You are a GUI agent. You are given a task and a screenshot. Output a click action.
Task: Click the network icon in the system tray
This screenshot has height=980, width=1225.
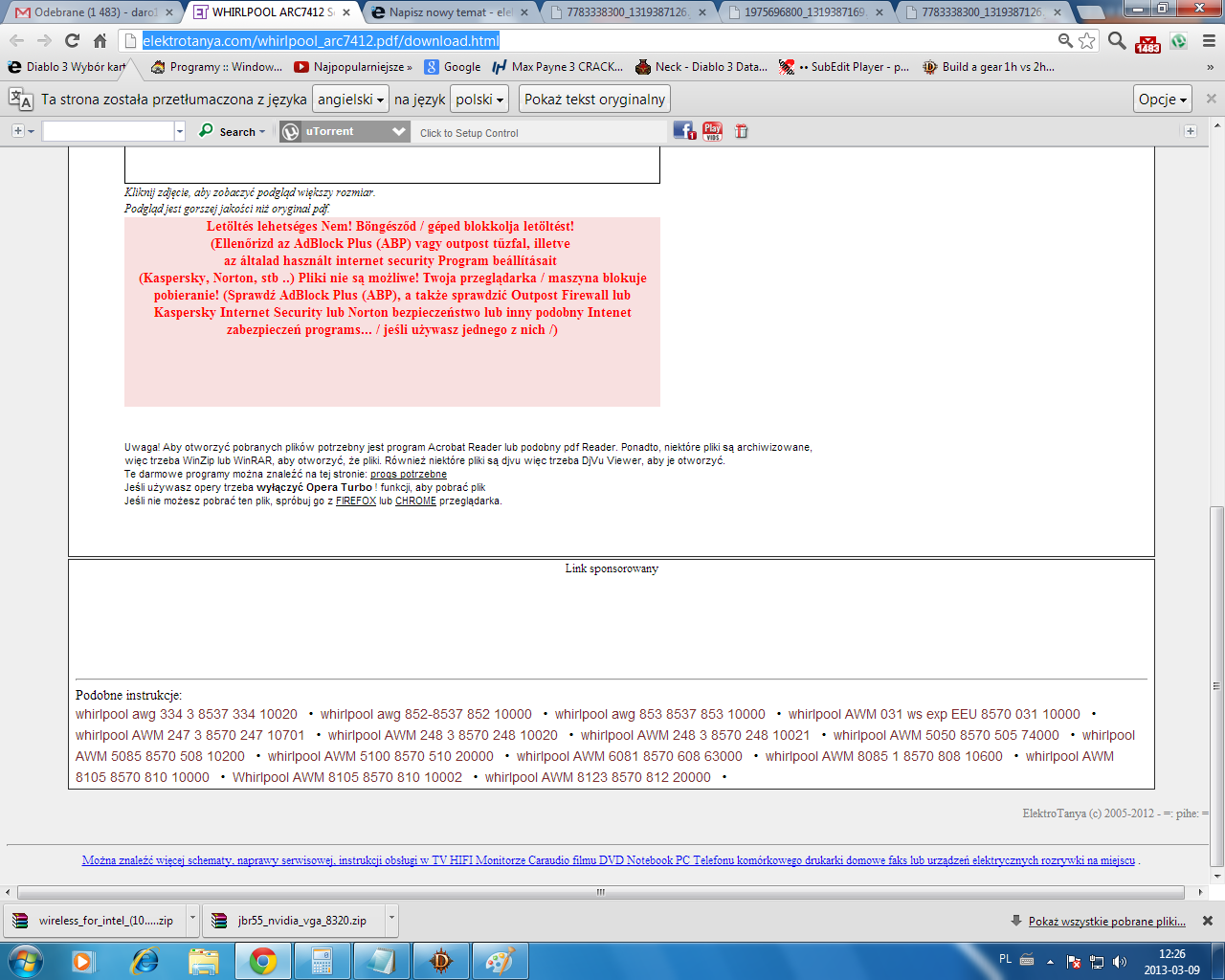coord(1097,962)
